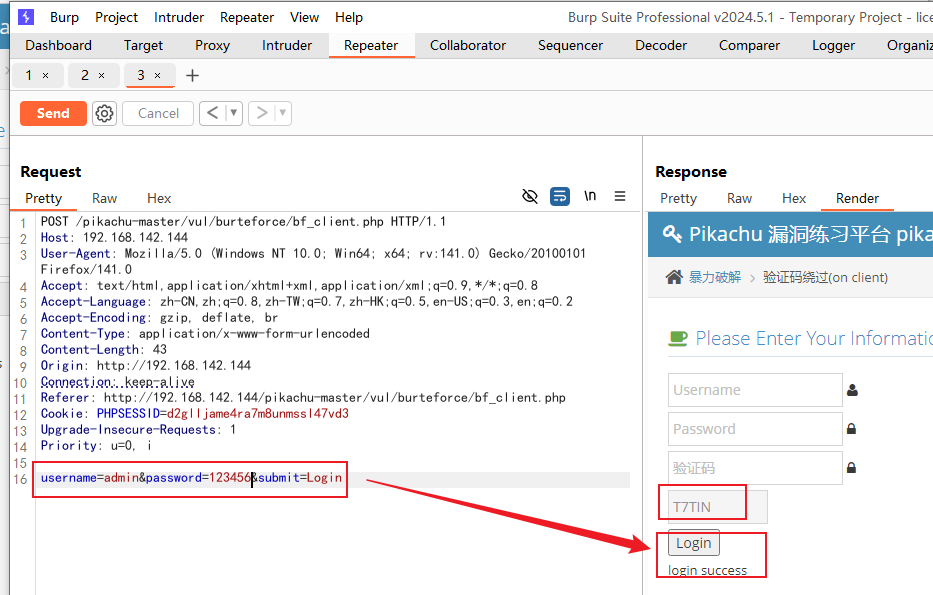Click the 验证码 captcha input field
This screenshot has width=933, height=595.
coord(755,468)
